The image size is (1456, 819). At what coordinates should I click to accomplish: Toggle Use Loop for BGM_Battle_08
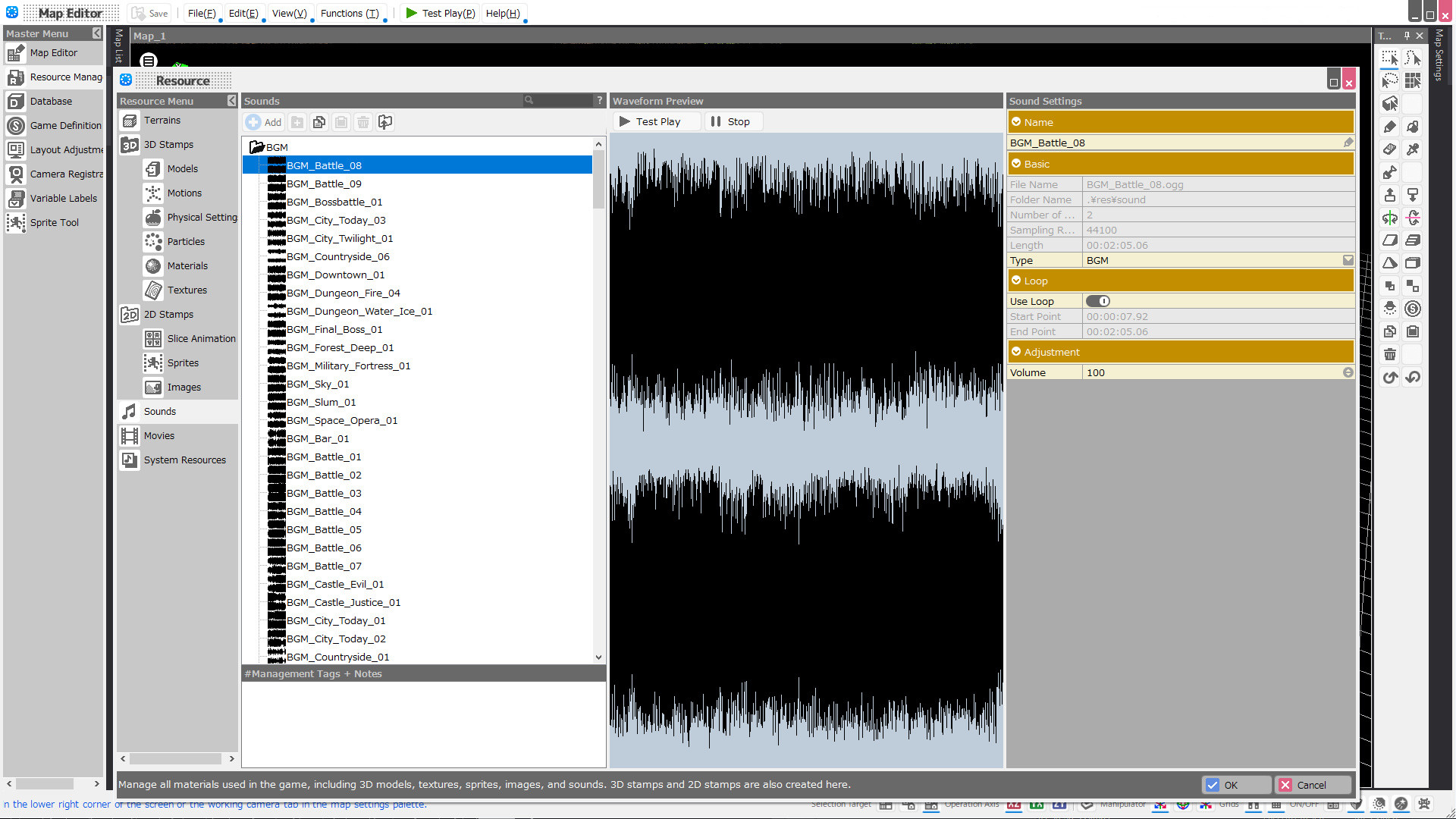point(1098,300)
